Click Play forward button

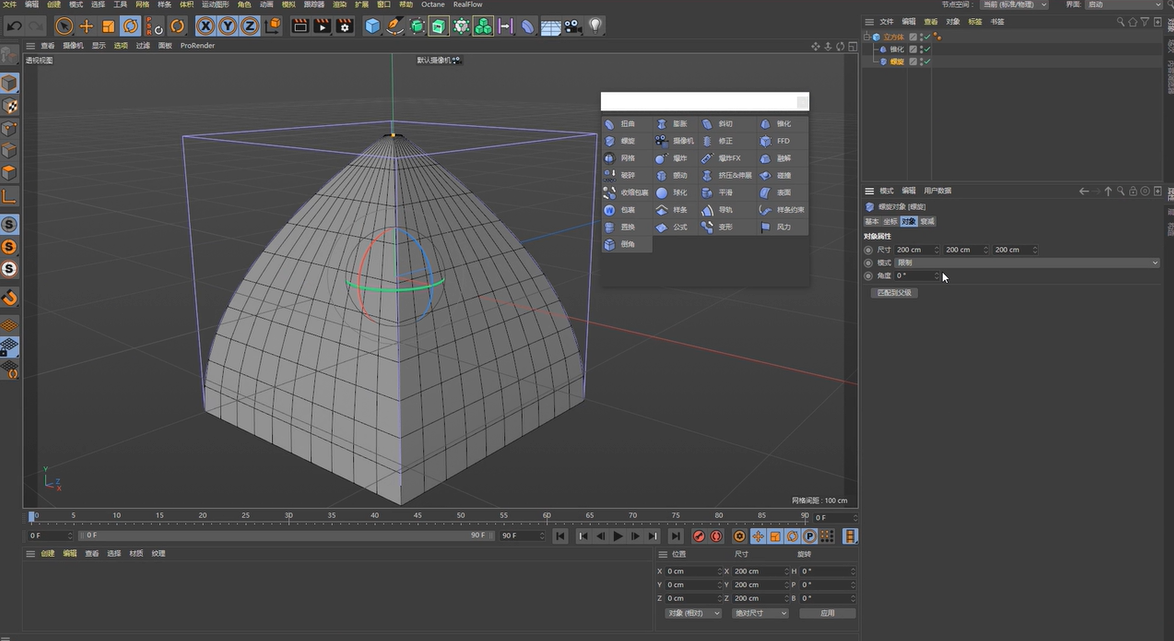[x=618, y=536]
